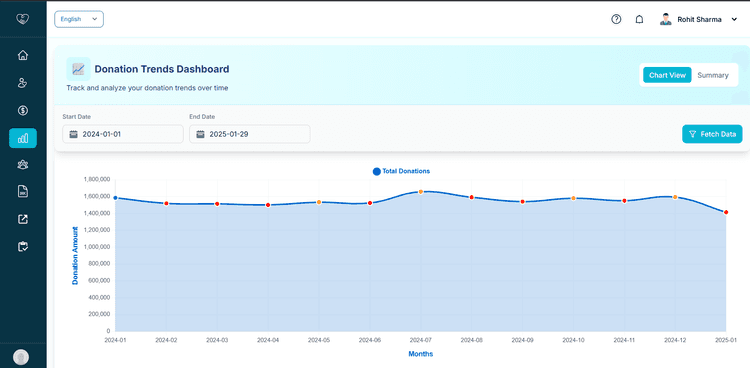Click the calendar icon in End Date field

pos(200,134)
